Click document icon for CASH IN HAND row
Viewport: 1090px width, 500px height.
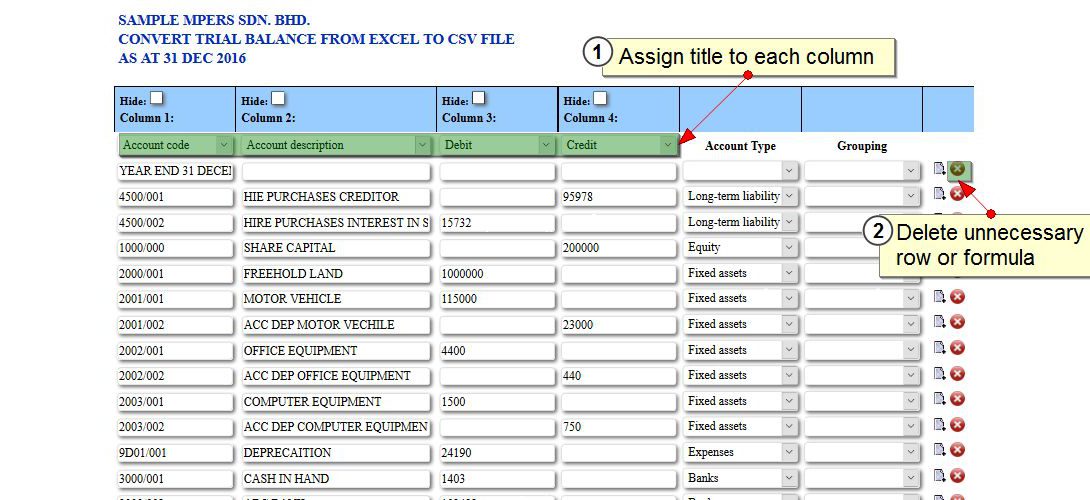tap(939, 476)
